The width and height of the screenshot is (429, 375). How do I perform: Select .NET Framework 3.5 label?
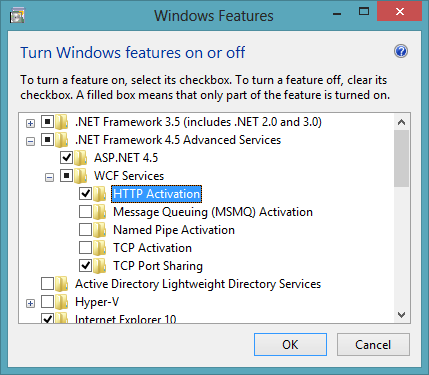[198, 122]
